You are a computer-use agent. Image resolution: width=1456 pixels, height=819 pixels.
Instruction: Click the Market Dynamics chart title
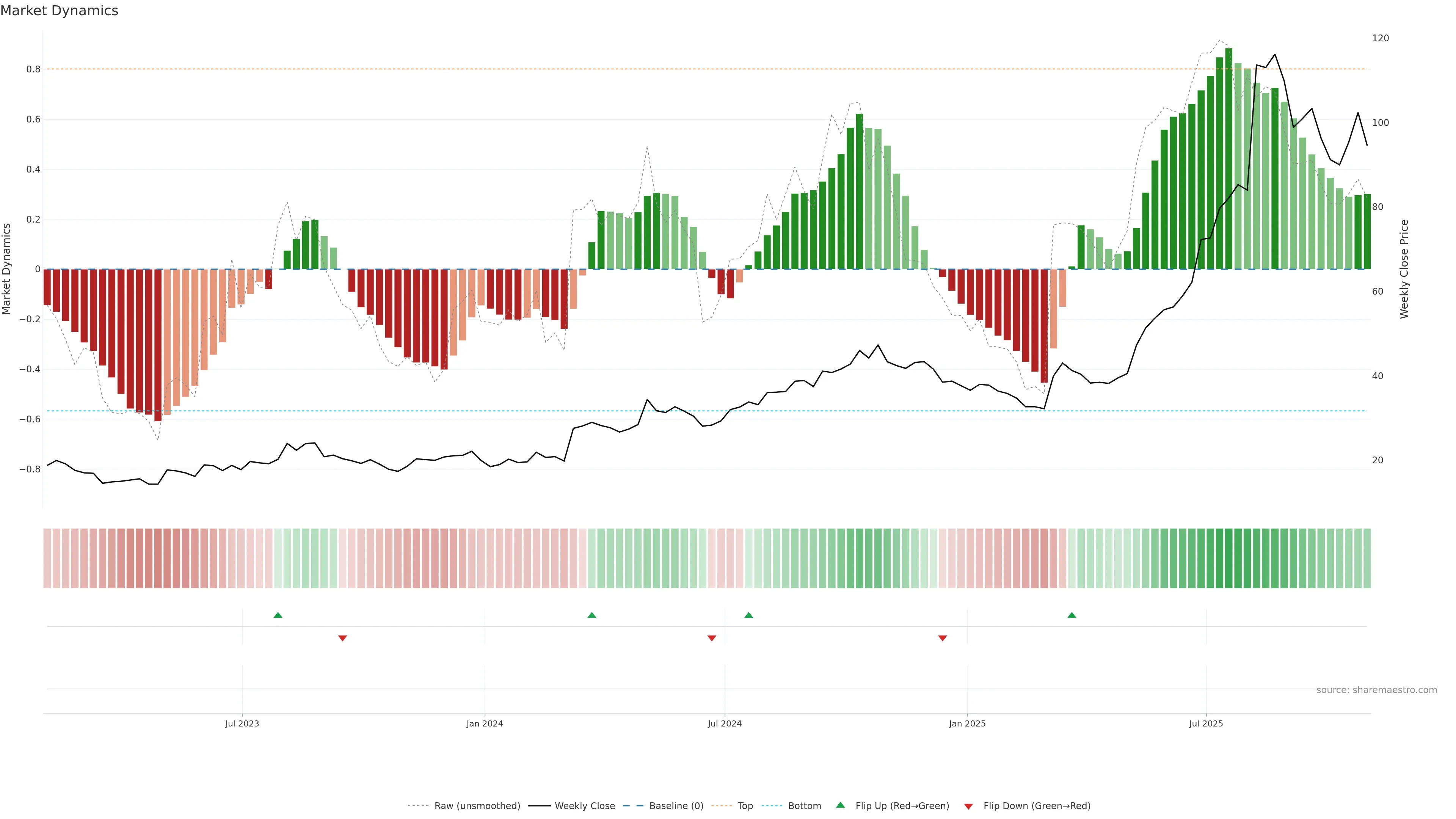click(60, 11)
